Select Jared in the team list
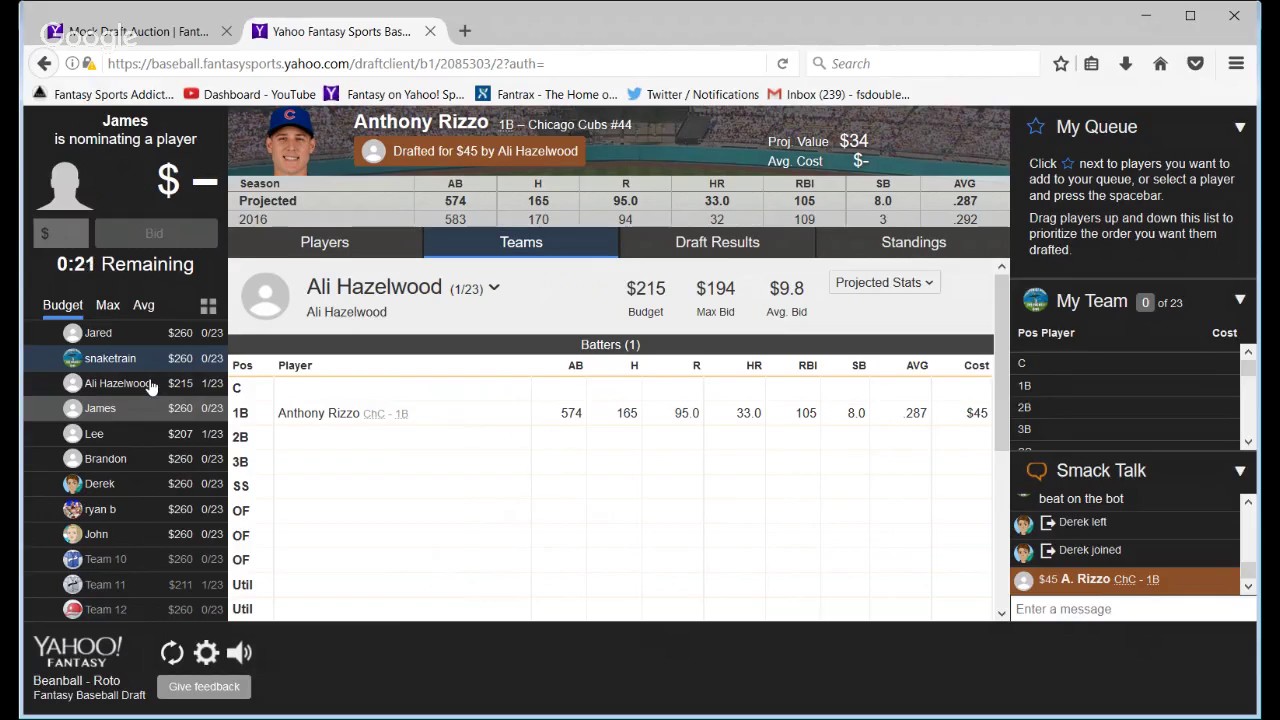Viewport: 1280px width, 720px height. click(127, 333)
